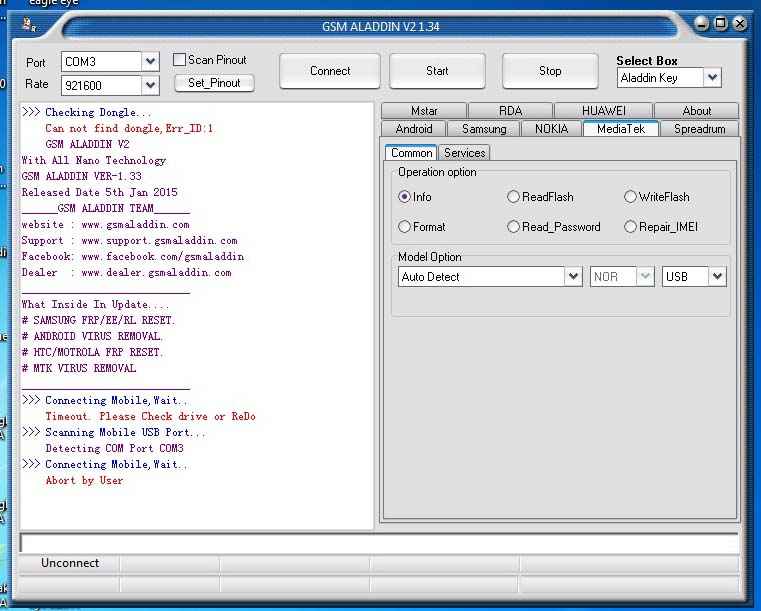The height and width of the screenshot is (611, 761).
Task: Click the Stop button
Action: click(550, 71)
